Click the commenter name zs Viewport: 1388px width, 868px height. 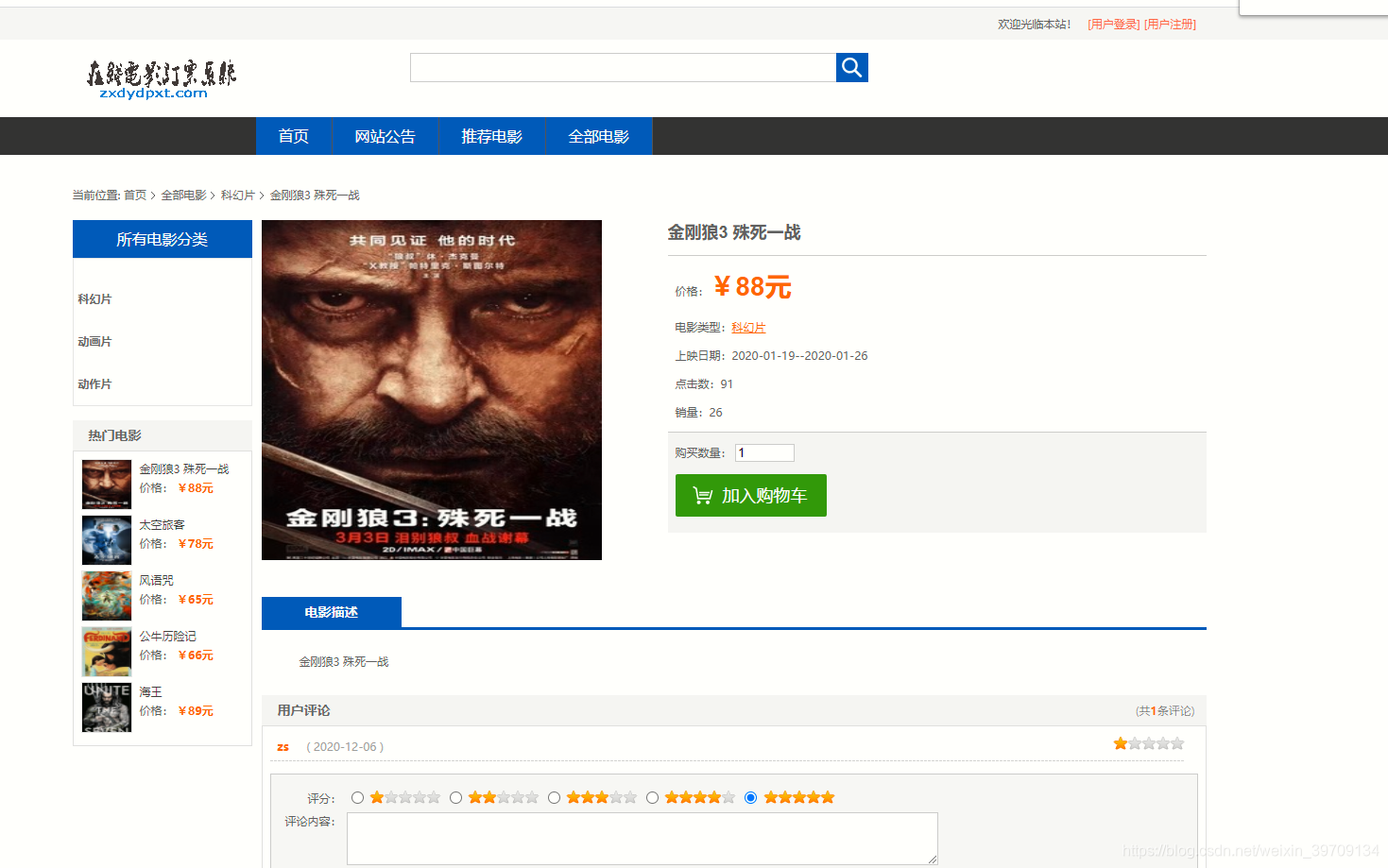pos(283,747)
